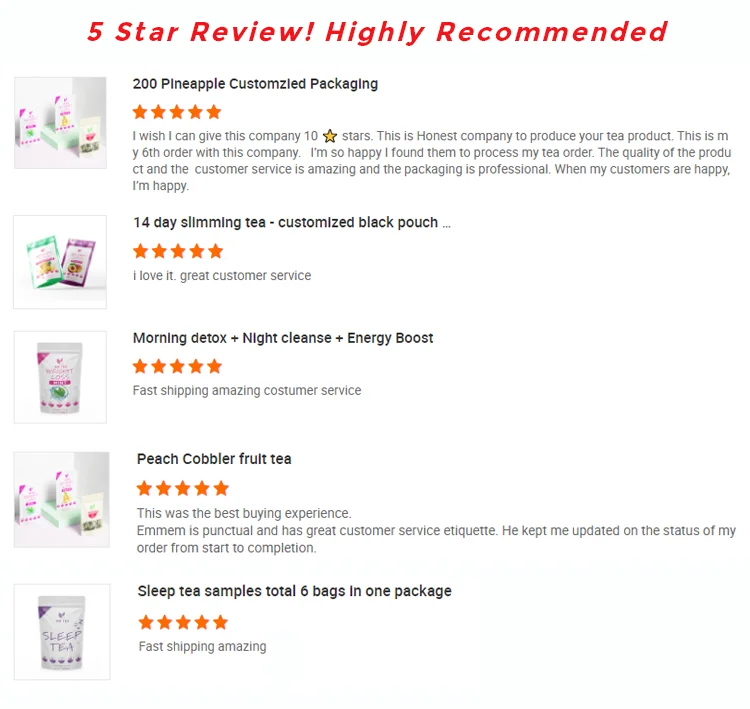This screenshot has width=750, height=709.
Task: Open the 'Peach Cobbler fruit tea' title
Action: coord(214,459)
